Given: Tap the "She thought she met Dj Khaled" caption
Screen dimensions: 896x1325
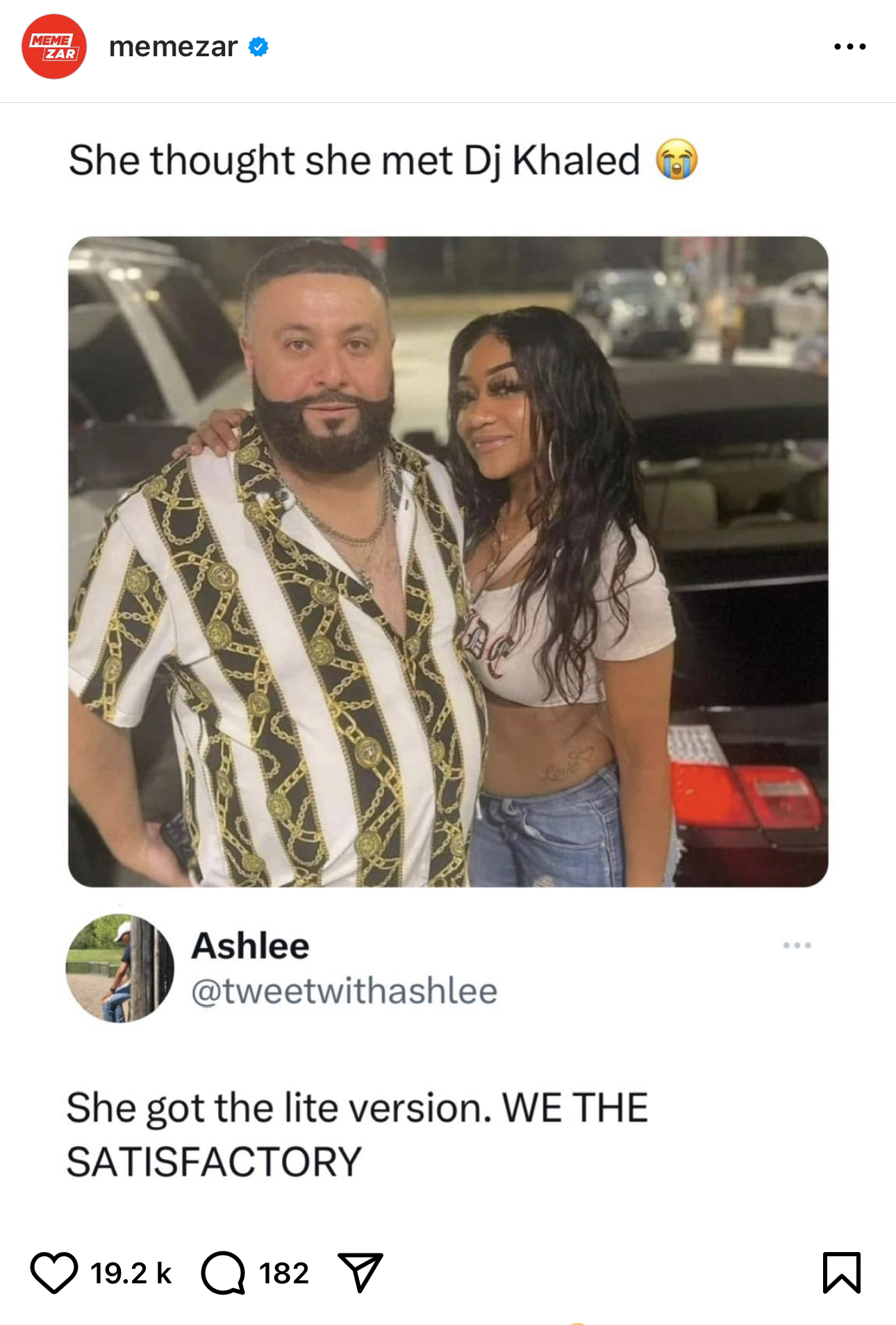Looking at the screenshot, I should [354, 160].
